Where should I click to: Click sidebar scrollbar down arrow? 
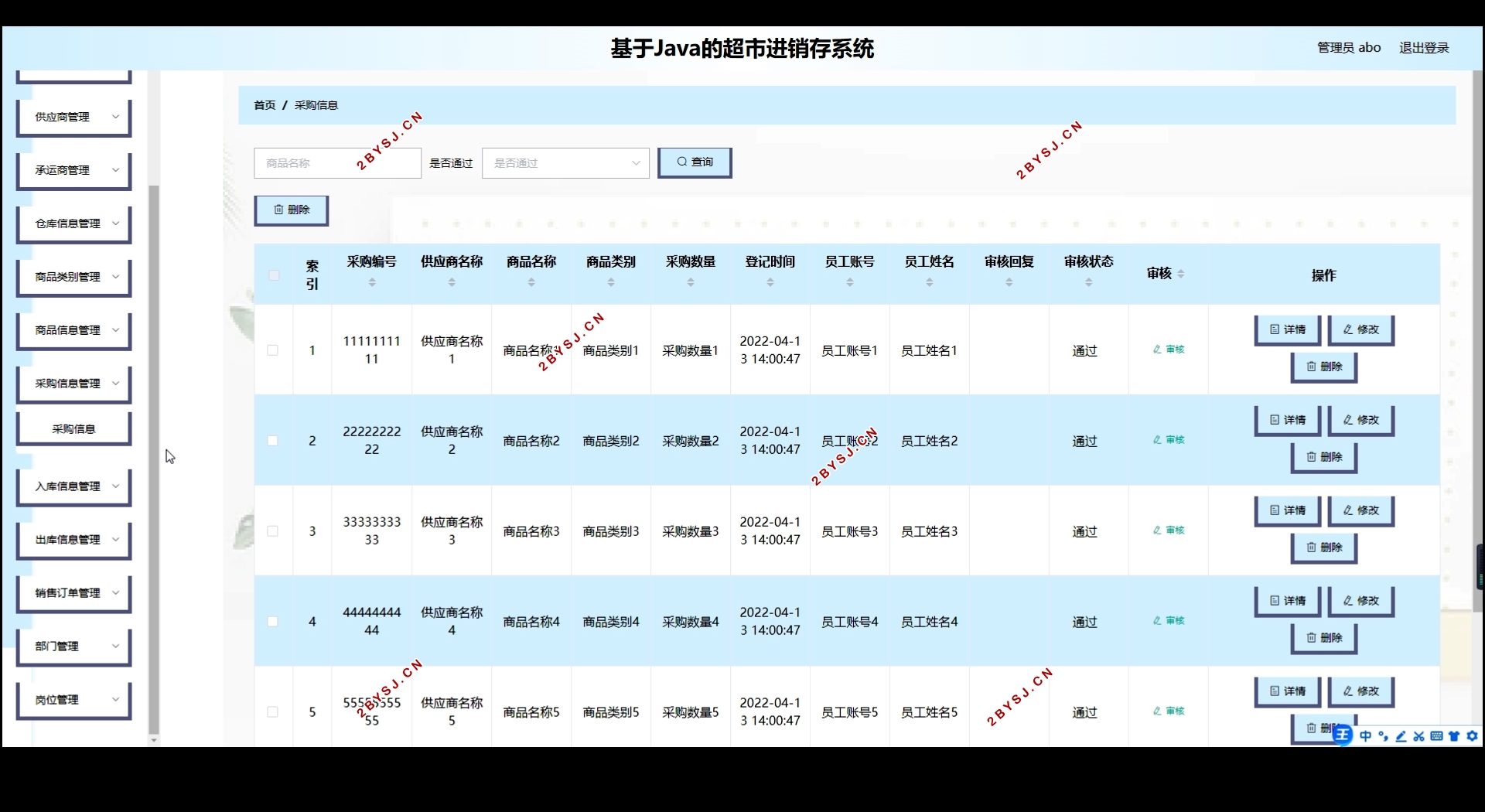[x=153, y=740]
